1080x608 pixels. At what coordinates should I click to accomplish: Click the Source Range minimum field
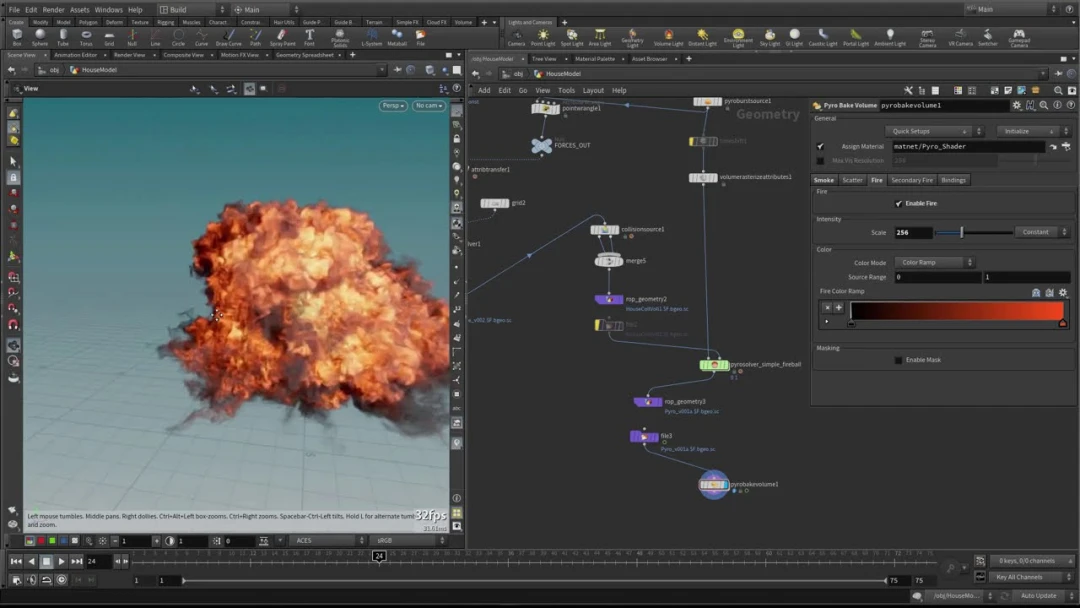click(x=937, y=277)
